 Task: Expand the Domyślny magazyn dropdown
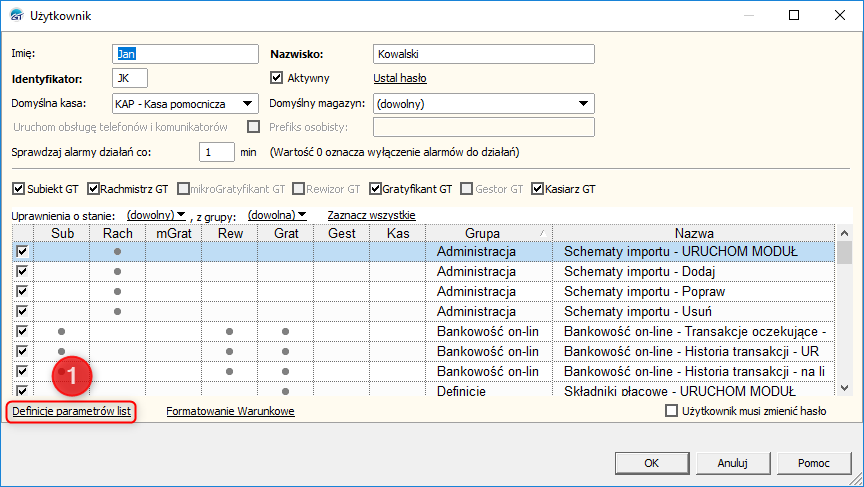tap(583, 103)
